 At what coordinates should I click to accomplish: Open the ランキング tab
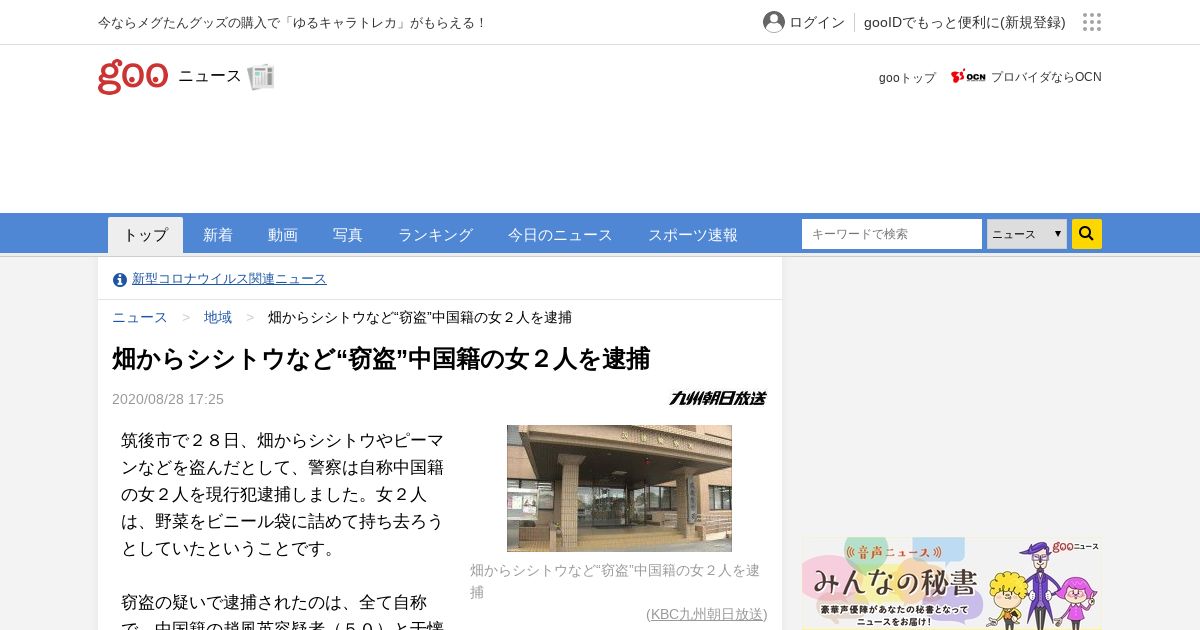click(x=435, y=235)
